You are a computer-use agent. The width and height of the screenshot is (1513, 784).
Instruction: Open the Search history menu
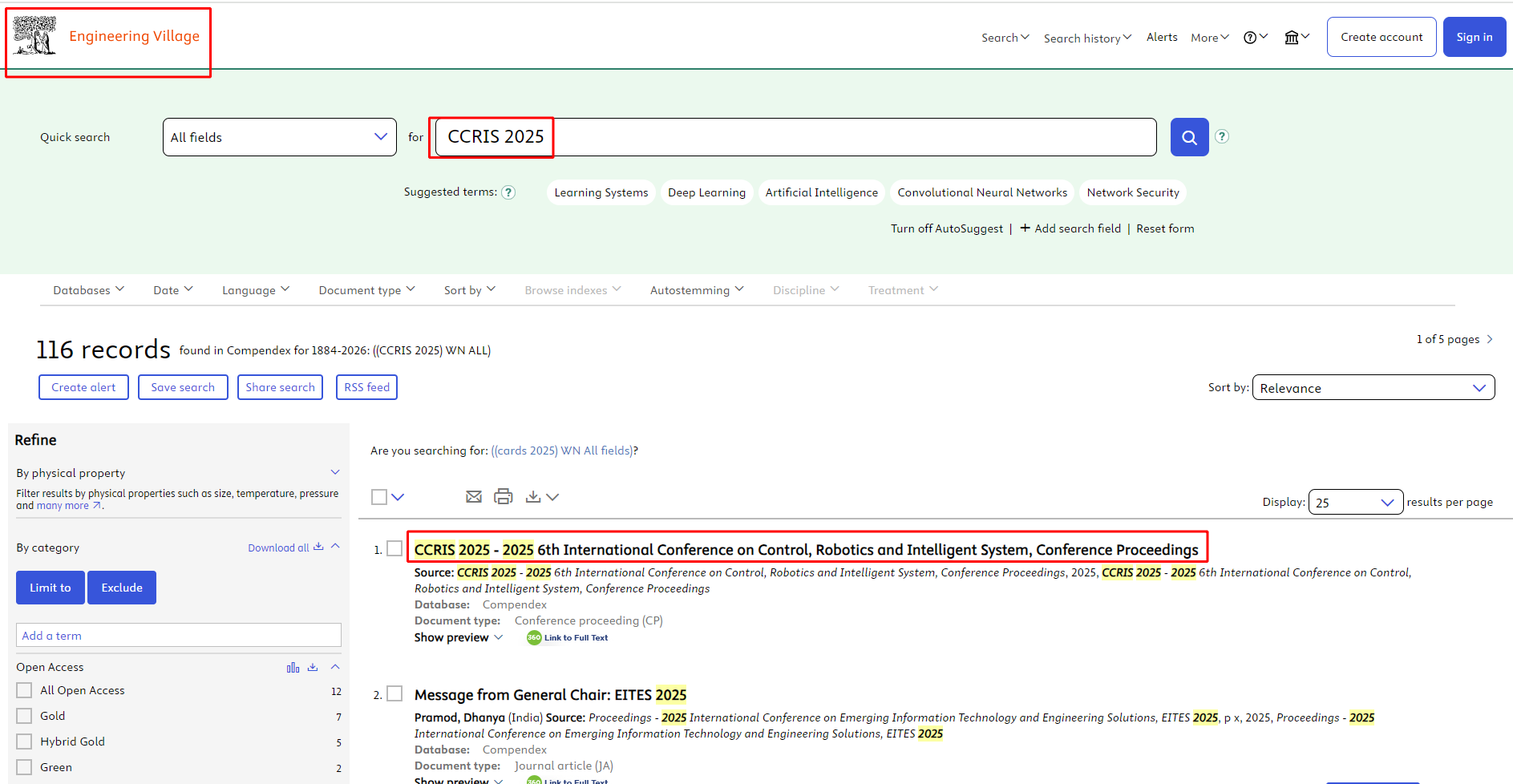1087,38
